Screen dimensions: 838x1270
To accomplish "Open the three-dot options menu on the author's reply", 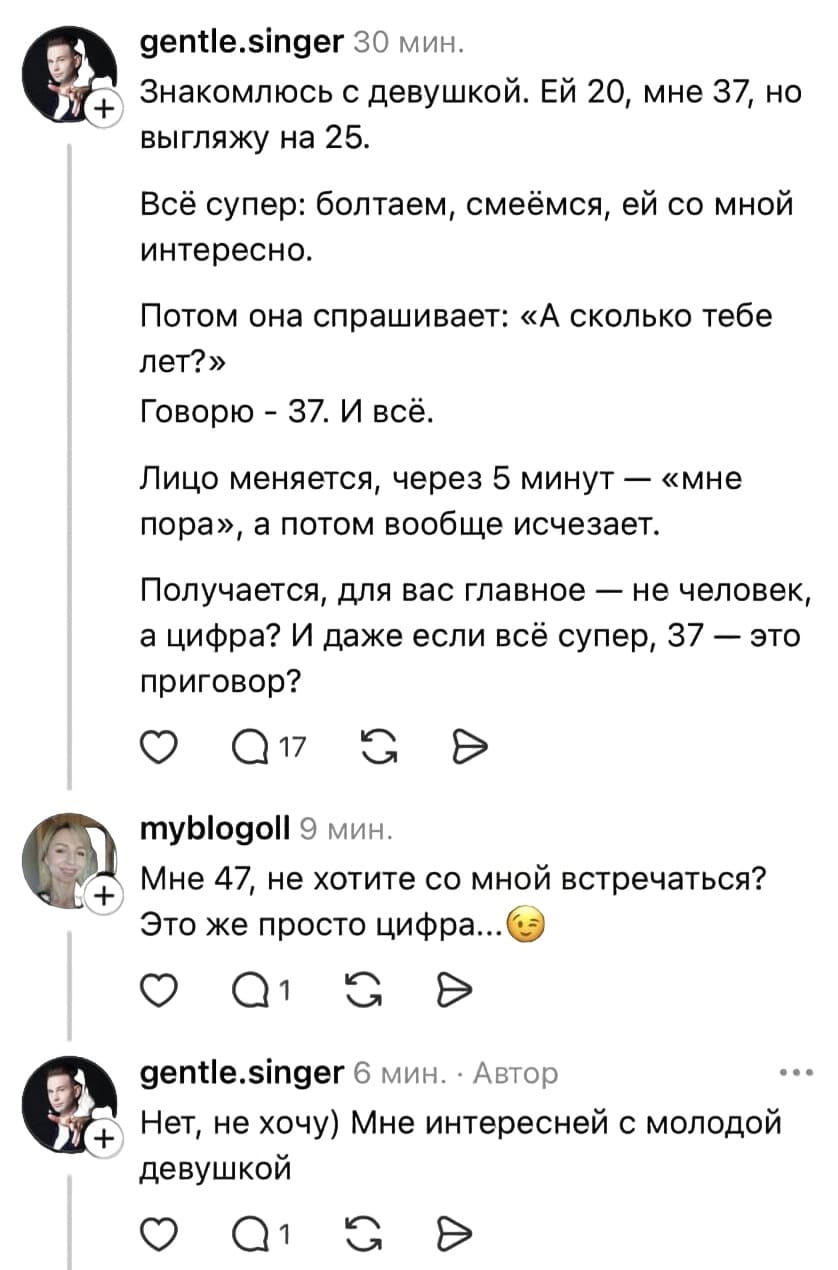I will 796,1071.
